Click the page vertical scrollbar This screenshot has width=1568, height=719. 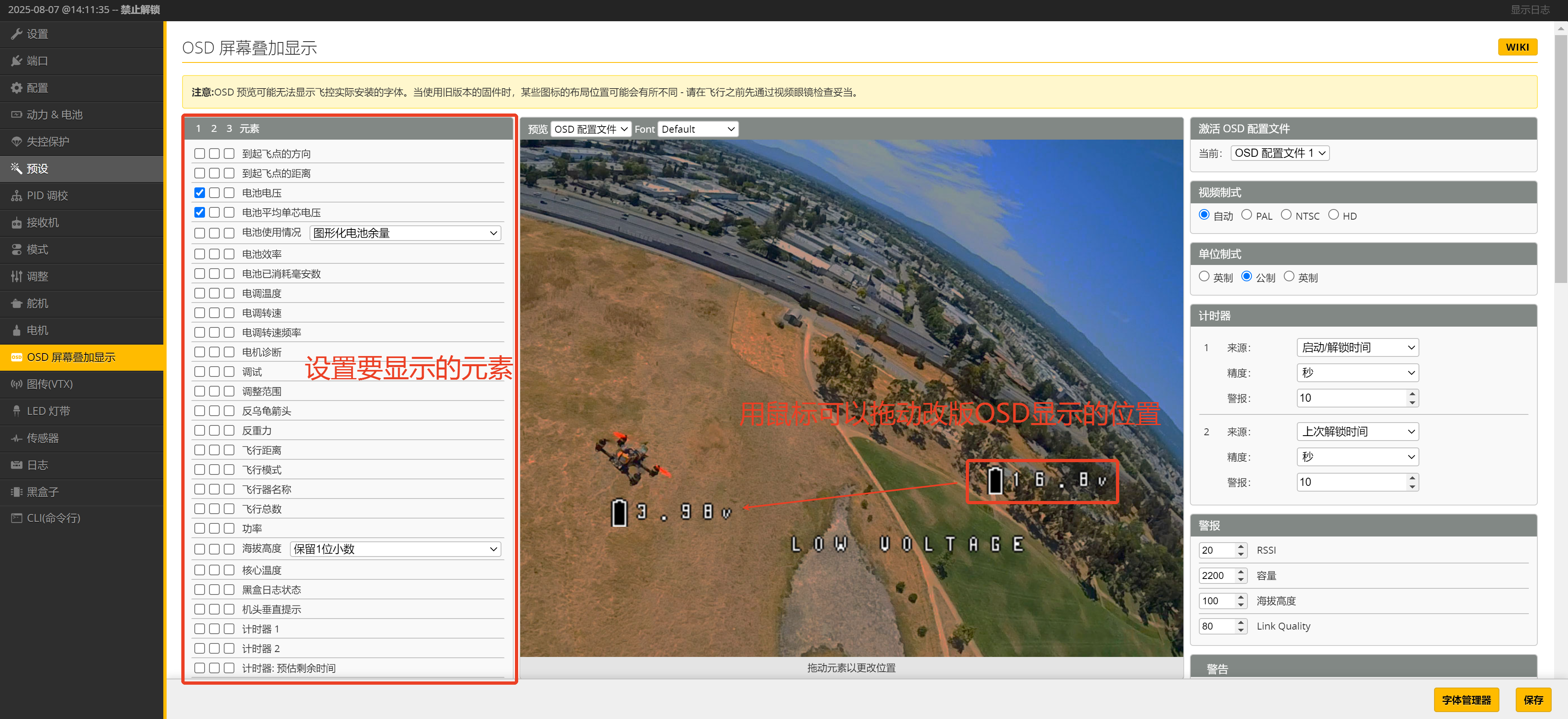tap(1561, 158)
